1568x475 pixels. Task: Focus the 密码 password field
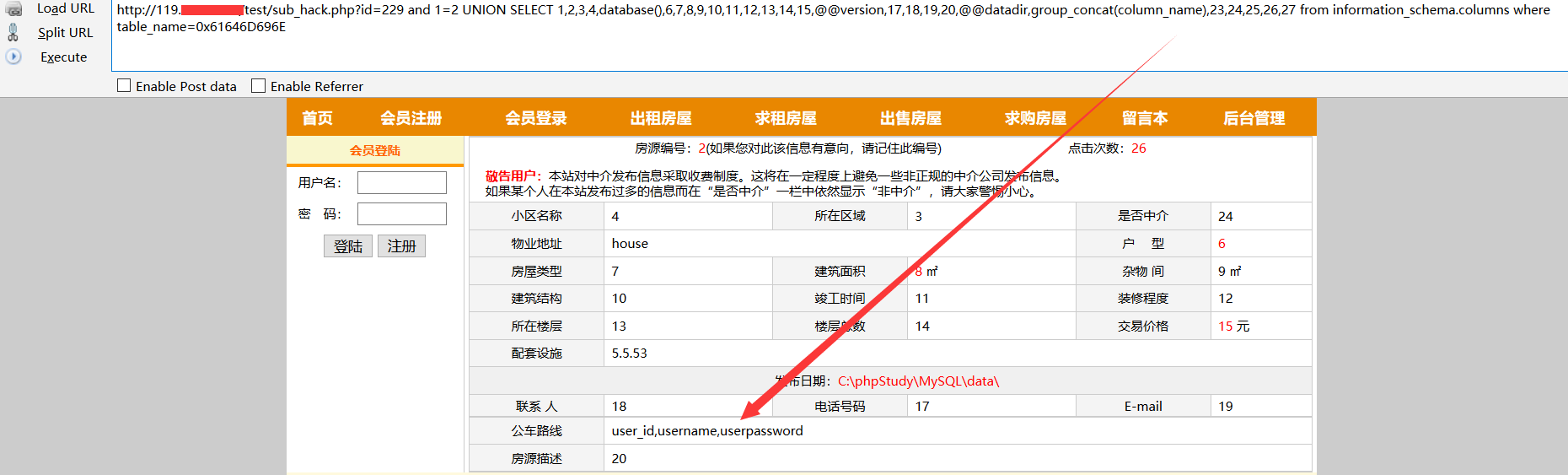tap(402, 213)
